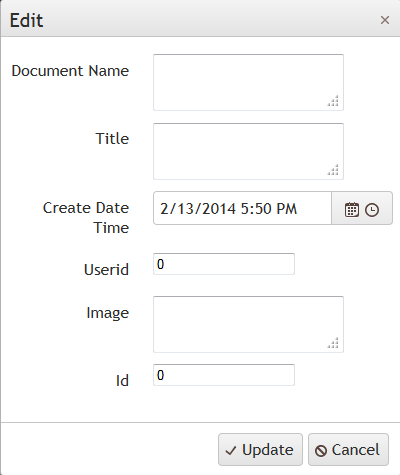Click the Create Date Time label
This screenshot has height=475, width=400.
click(86, 218)
